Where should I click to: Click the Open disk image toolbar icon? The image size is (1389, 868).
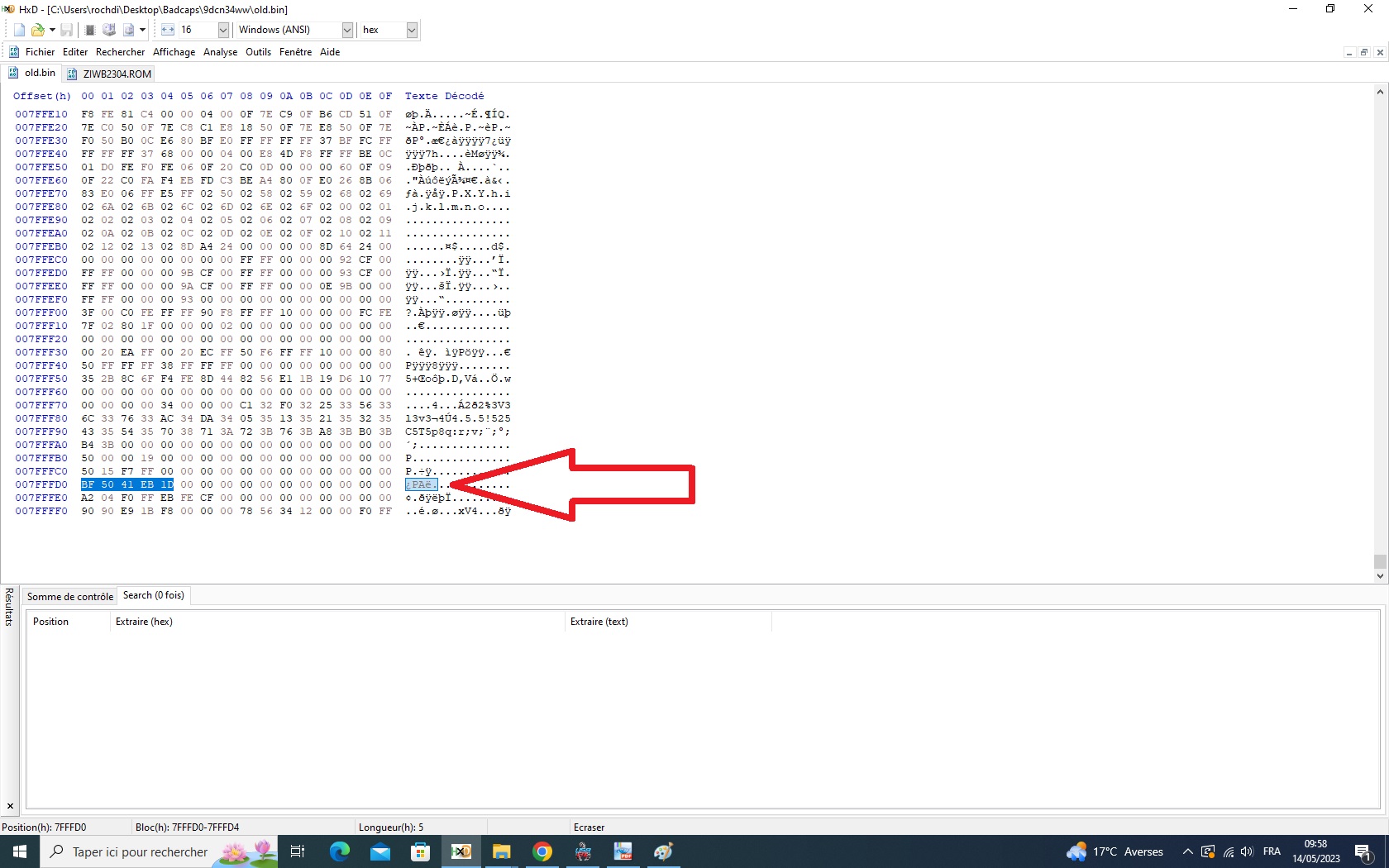tap(128, 30)
